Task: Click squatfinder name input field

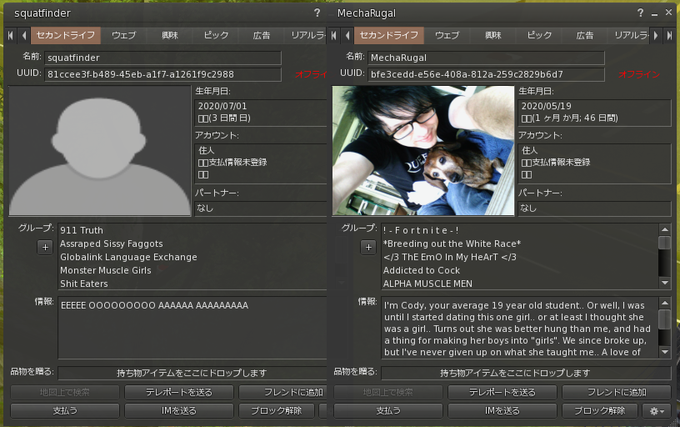Action: [x=163, y=58]
